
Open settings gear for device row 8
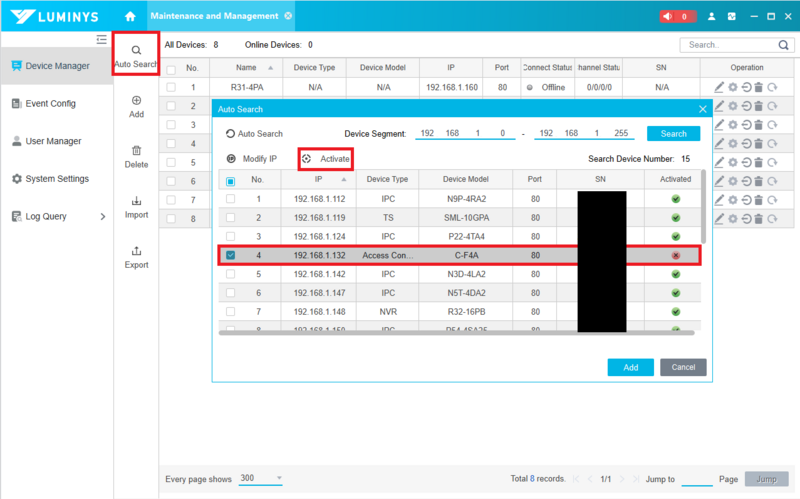pos(733,218)
